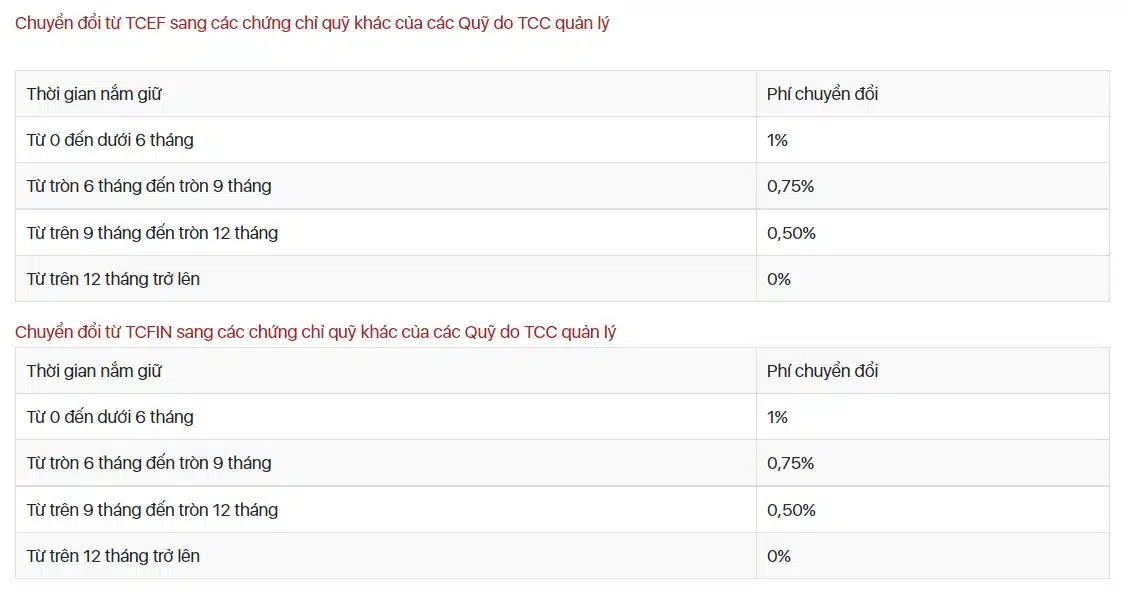This screenshot has height=596, width=1127.
Task: Click the 1% fee cell in TCFIN table
Action: (x=777, y=417)
